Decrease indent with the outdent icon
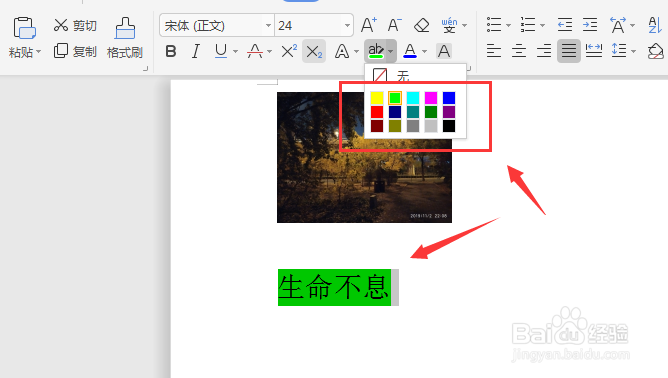Image resolution: width=668 pixels, height=378 pixels. pos(565,25)
